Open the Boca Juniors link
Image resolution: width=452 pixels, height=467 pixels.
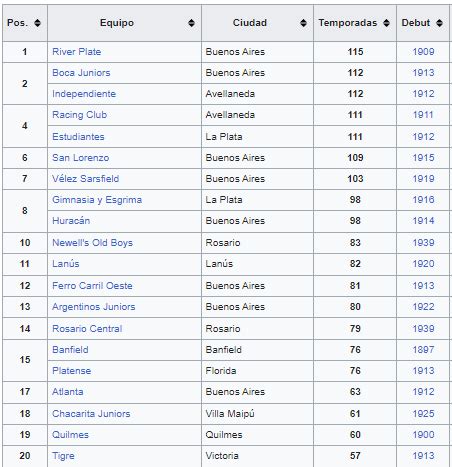[x=81, y=73]
